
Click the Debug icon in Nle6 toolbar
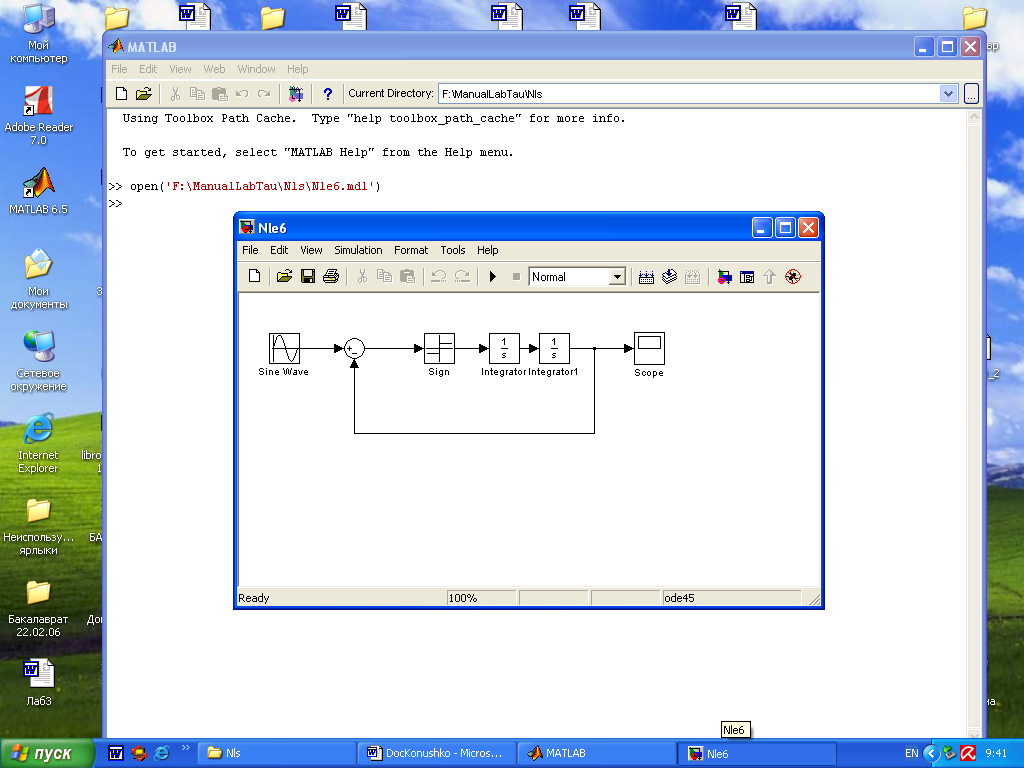click(x=793, y=277)
